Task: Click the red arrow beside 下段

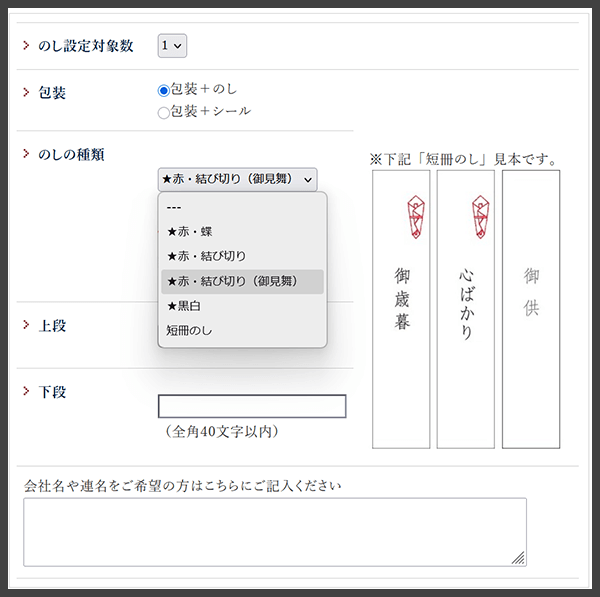Action: (26, 391)
